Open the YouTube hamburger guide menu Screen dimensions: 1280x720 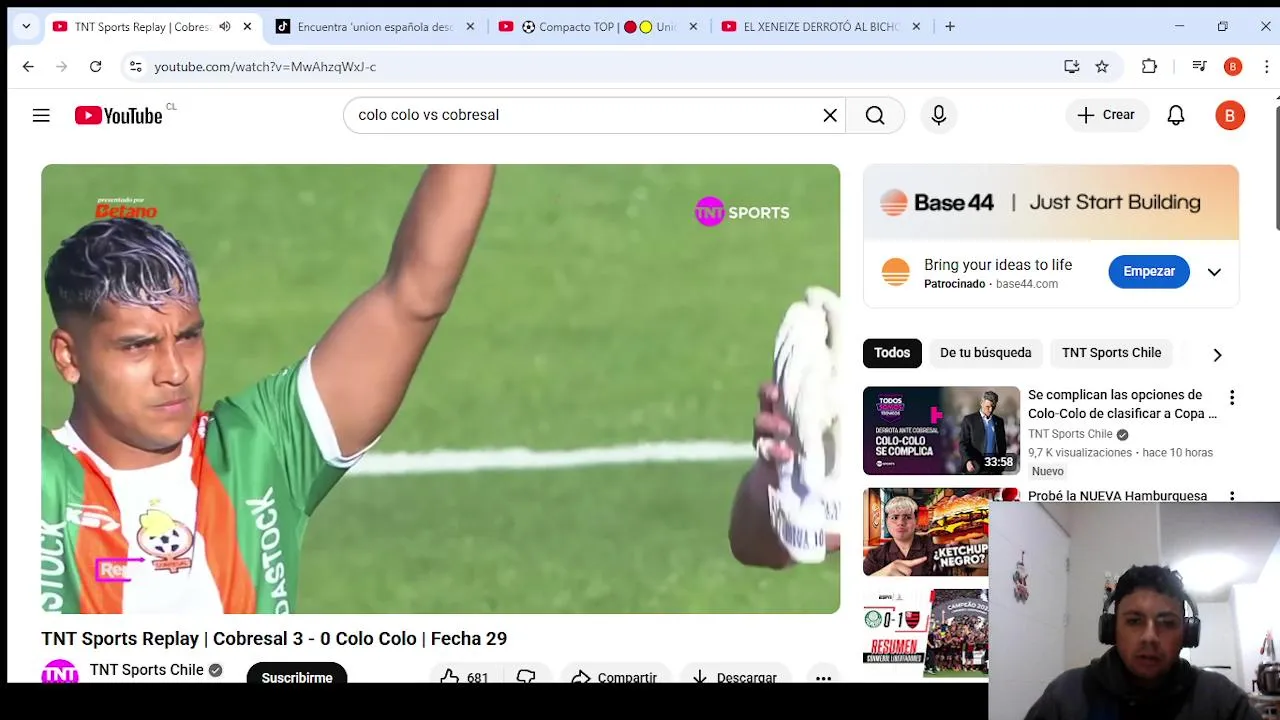coord(41,116)
